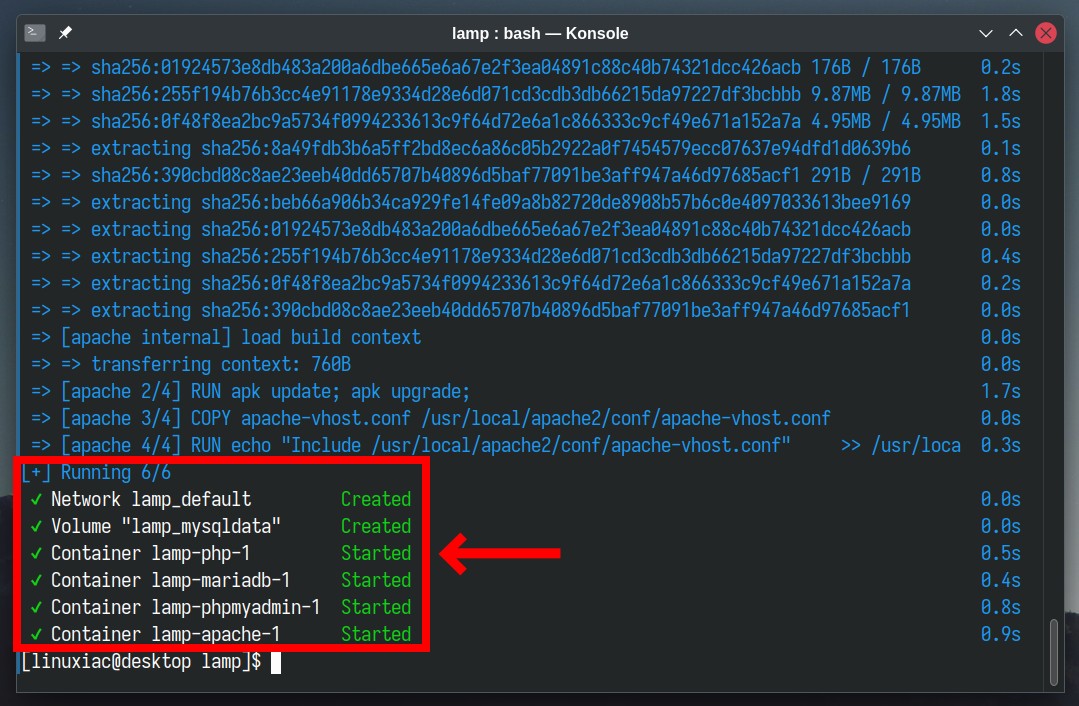Click 'Container lamp-mariadb-1' text
The image size is (1079, 706).
(x=171, y=580)
